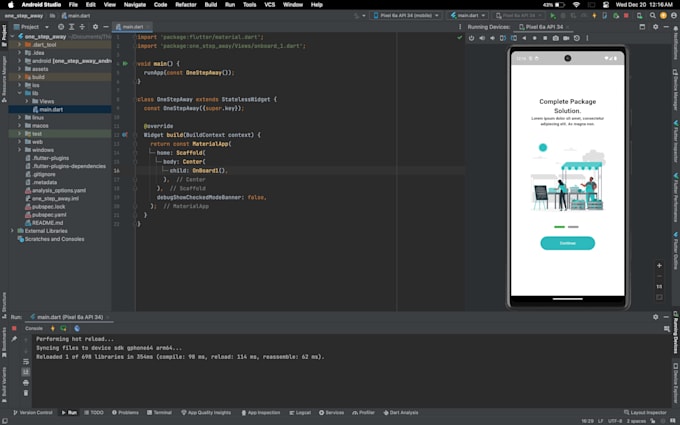Click the red Stop button in toolbar

click(x=627, y=16)
